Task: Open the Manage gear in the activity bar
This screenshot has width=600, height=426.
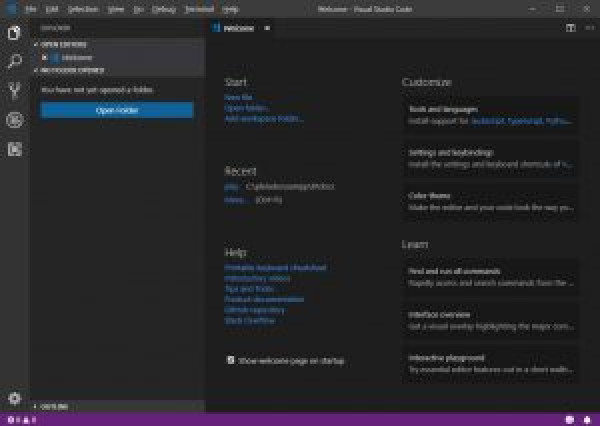Action: (15, 398)
